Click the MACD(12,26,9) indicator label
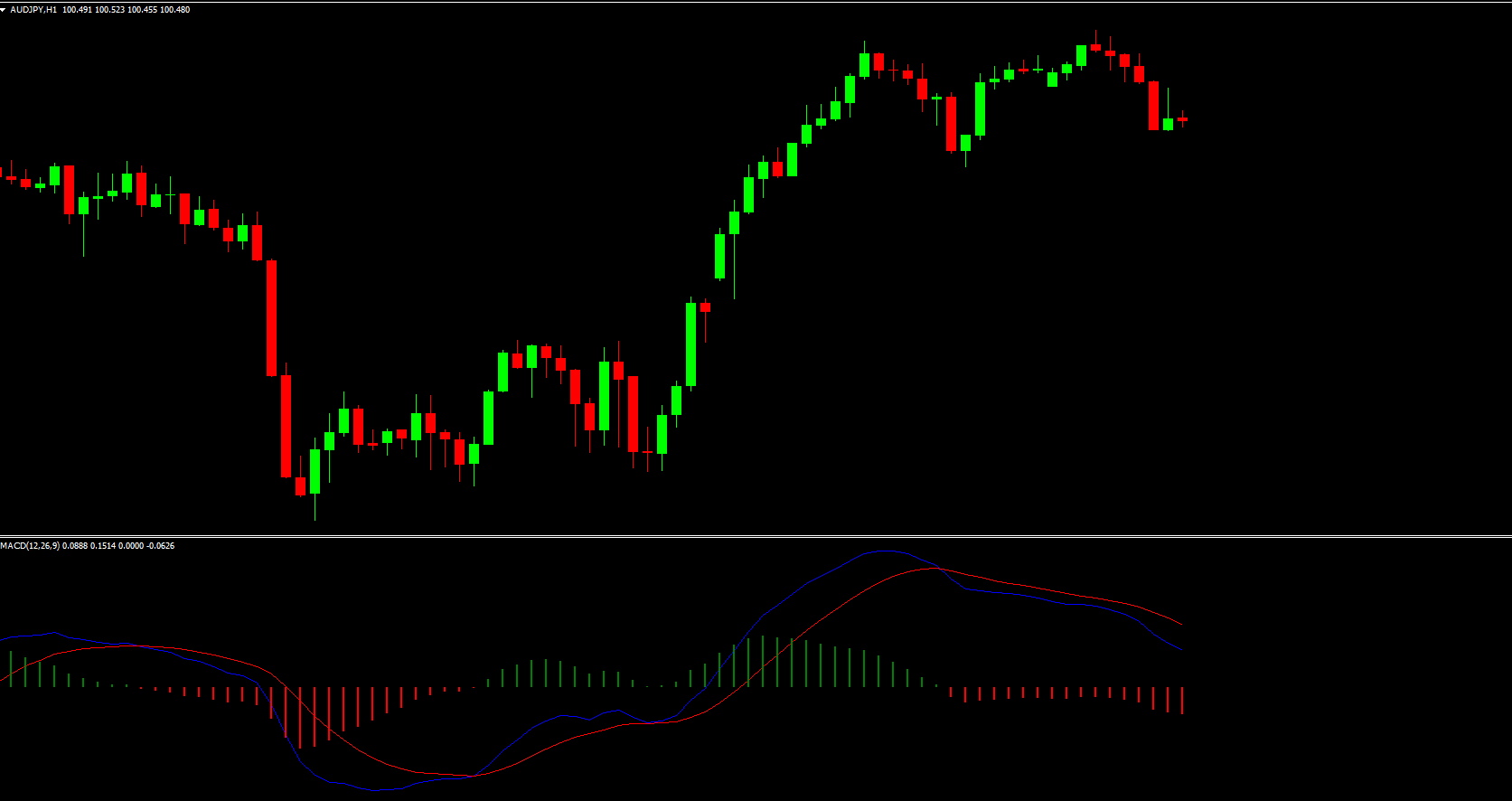 point(30,546)
